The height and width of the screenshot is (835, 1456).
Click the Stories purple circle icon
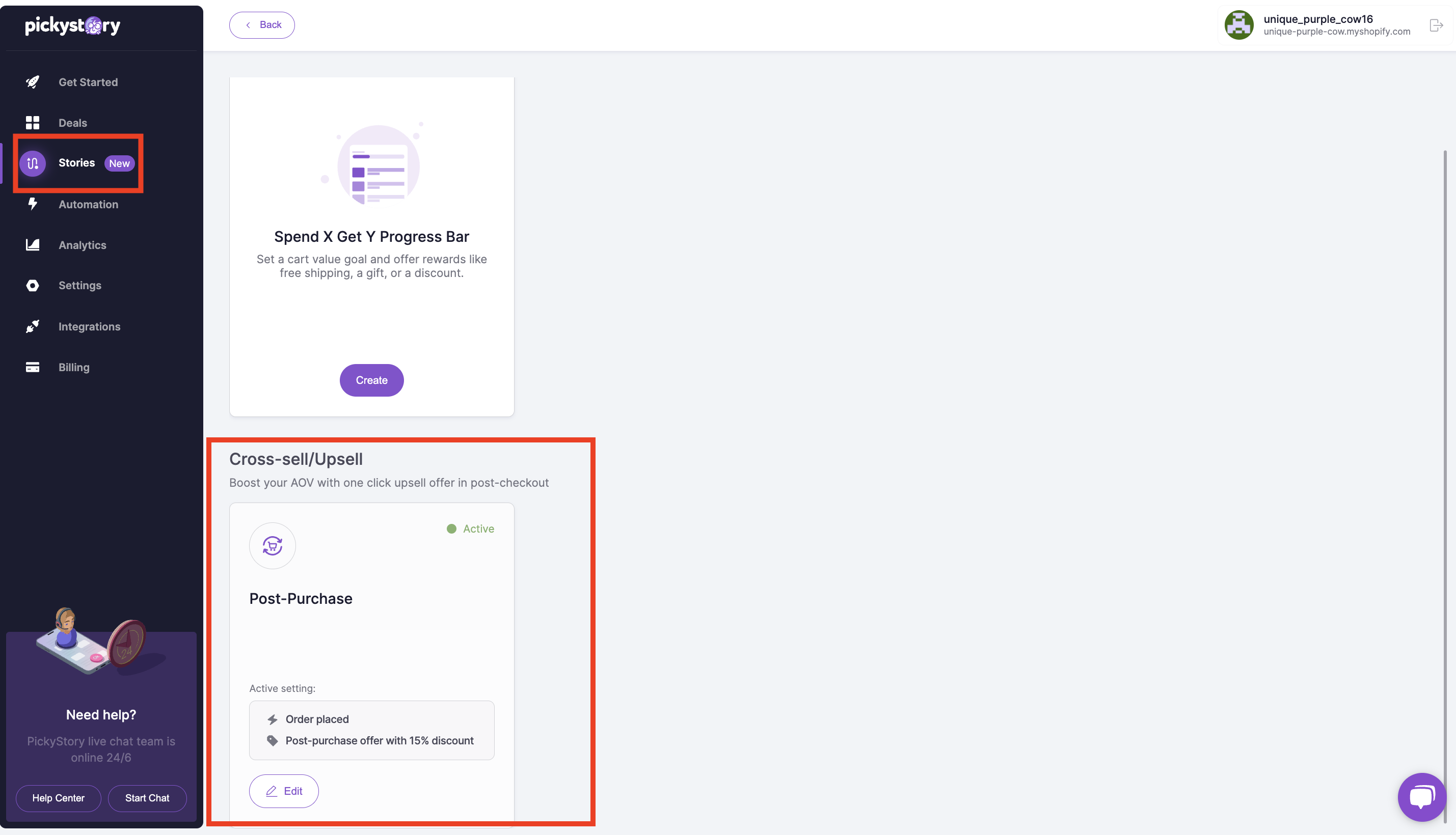coord(33,163)
